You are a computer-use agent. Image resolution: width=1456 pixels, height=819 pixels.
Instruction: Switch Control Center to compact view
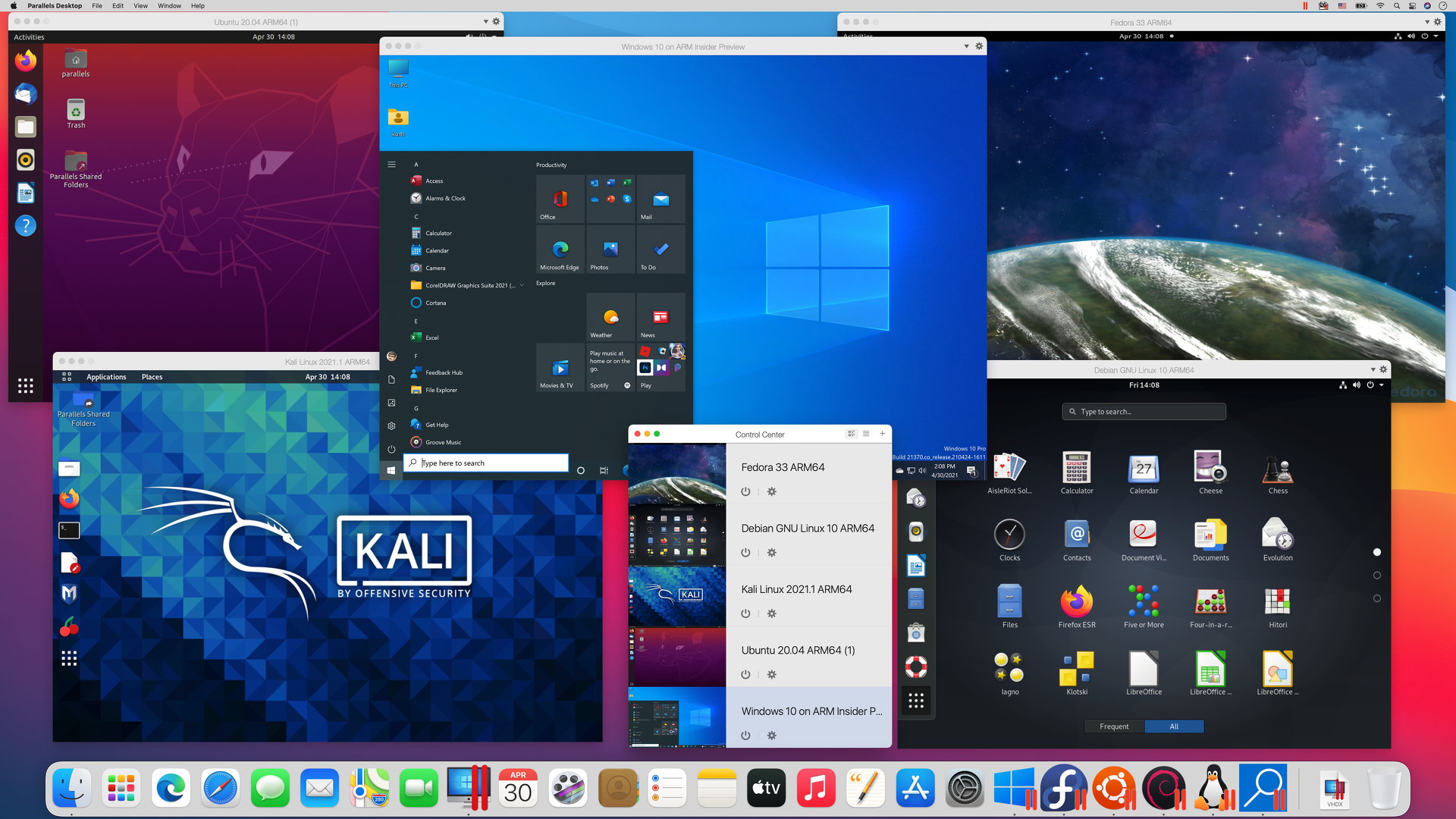point(852,434)
